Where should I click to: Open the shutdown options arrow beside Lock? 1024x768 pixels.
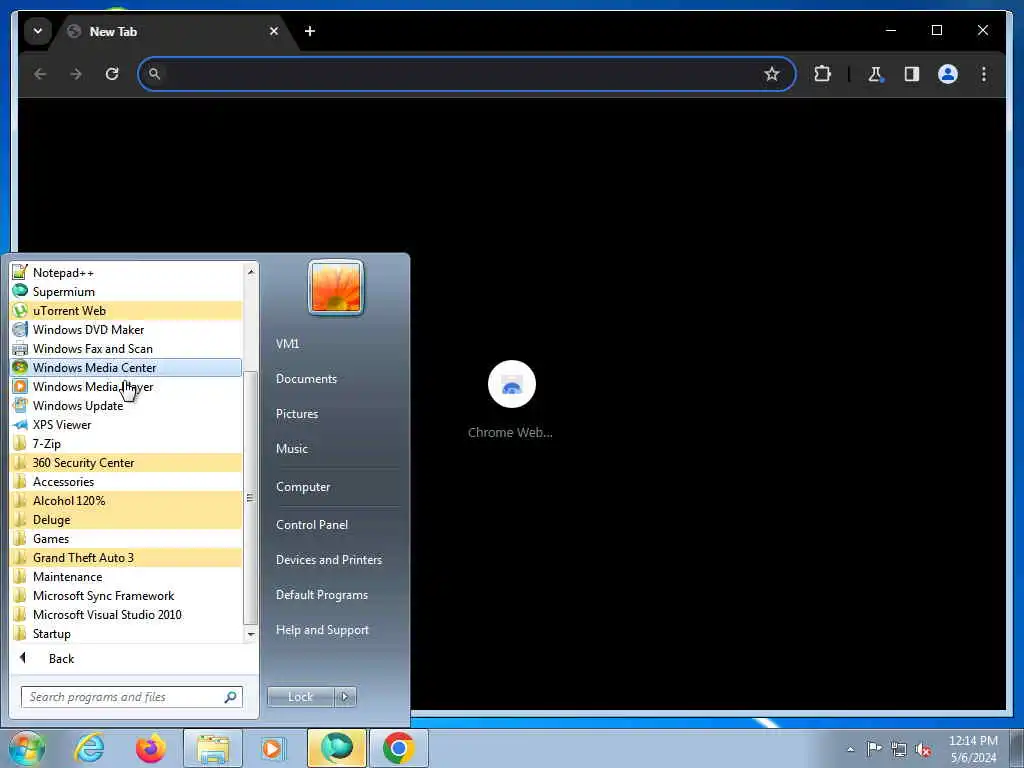(345, 697)
